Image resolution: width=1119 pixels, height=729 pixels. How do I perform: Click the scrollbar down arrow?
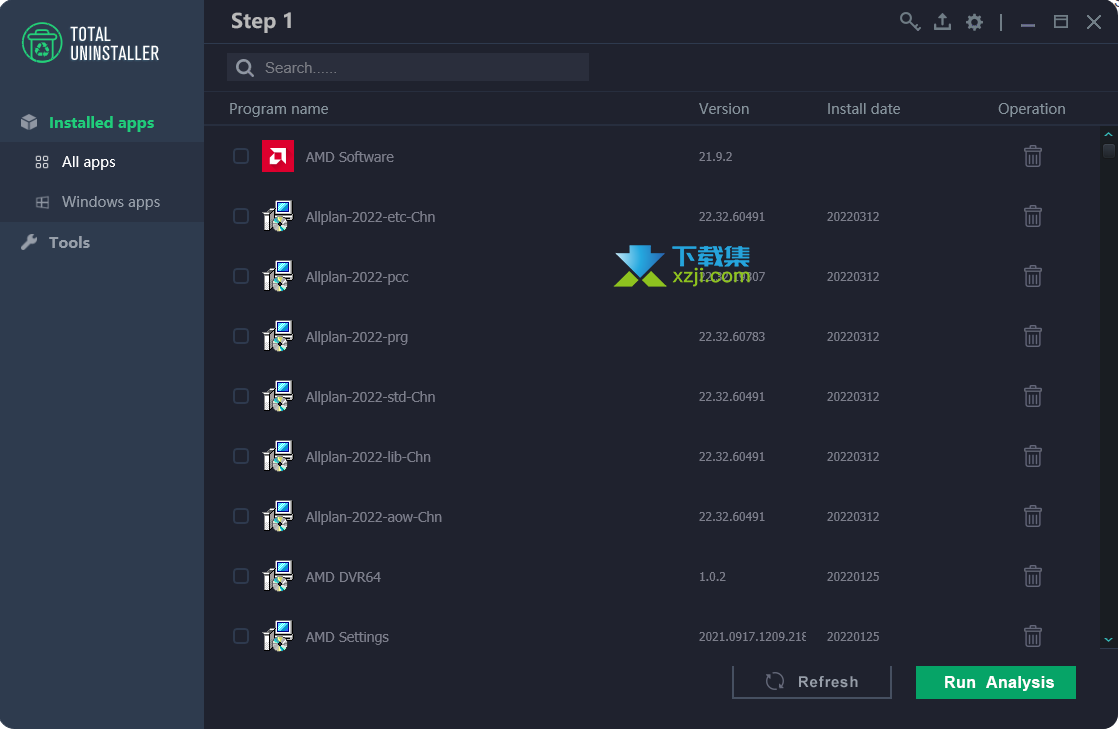point(1108,640)
